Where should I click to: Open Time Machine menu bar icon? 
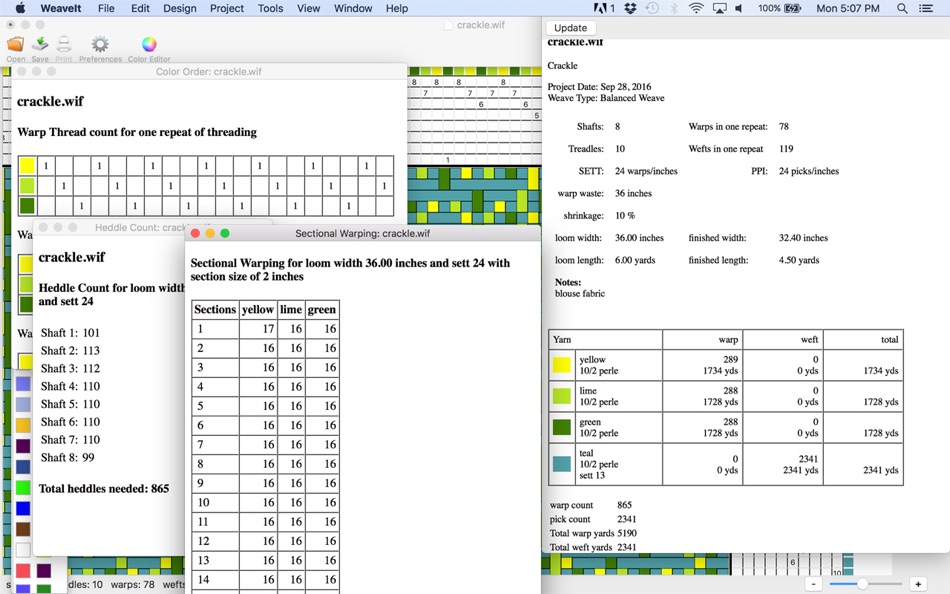tap(652, 8)
